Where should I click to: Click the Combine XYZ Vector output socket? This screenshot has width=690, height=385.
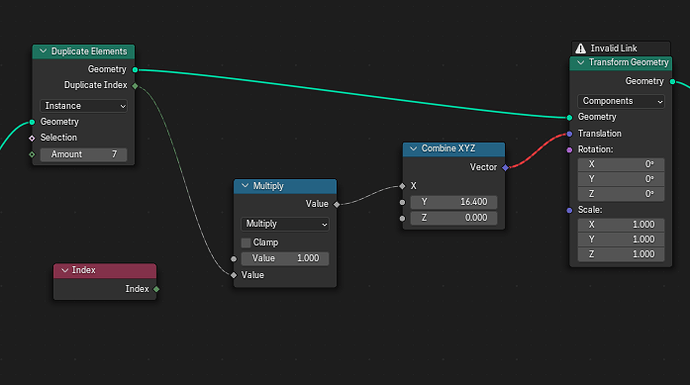pyautogui.click(x=505, y=167)
